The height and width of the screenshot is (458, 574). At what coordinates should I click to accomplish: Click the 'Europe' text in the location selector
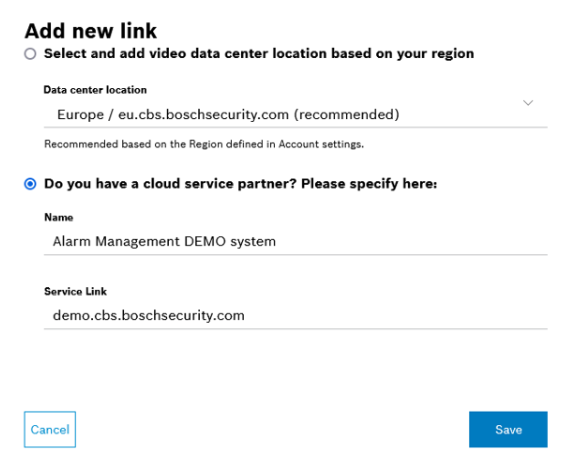click(x=81, y=115)
